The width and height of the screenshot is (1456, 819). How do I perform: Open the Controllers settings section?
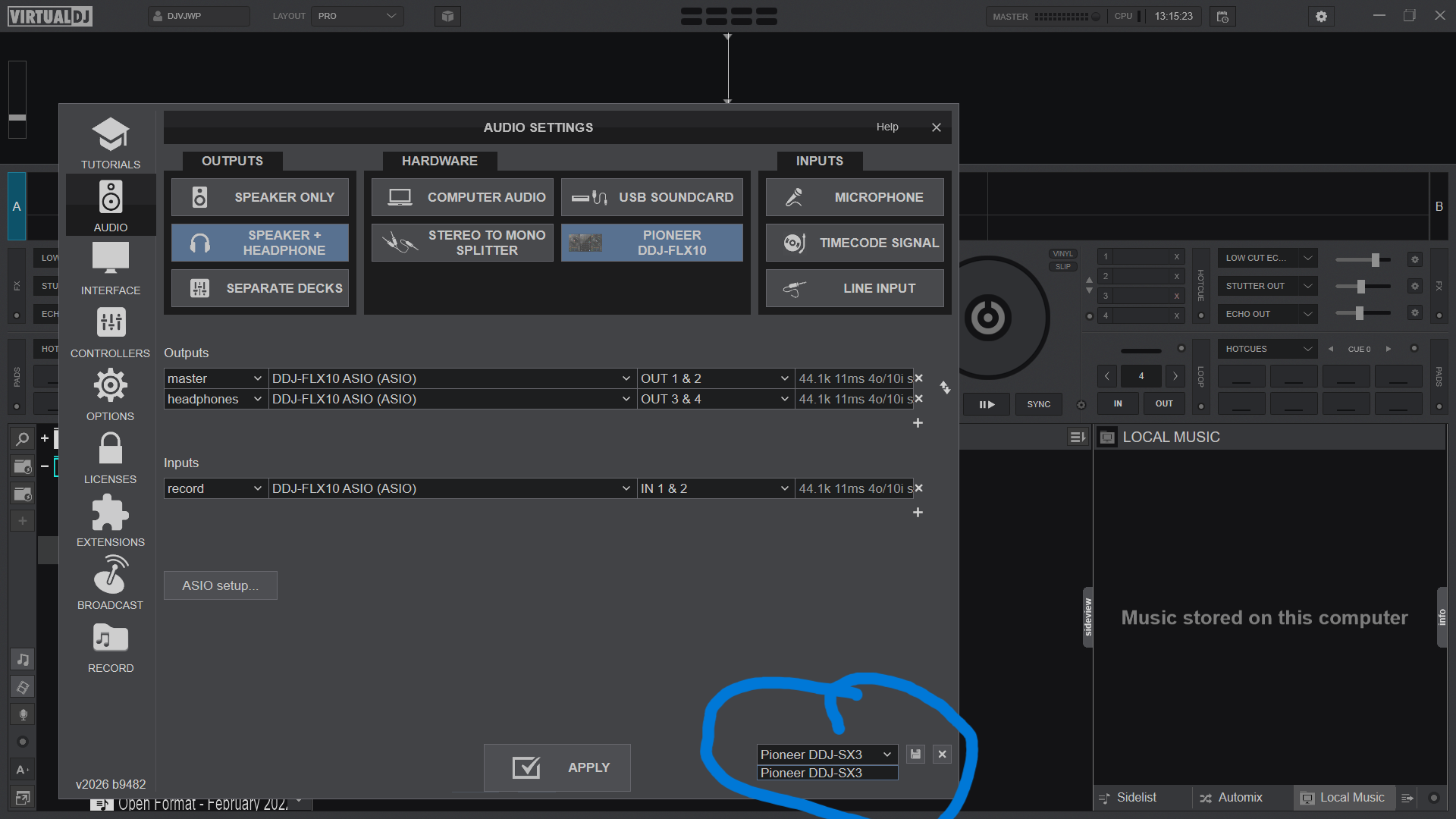tap(111, 331)
